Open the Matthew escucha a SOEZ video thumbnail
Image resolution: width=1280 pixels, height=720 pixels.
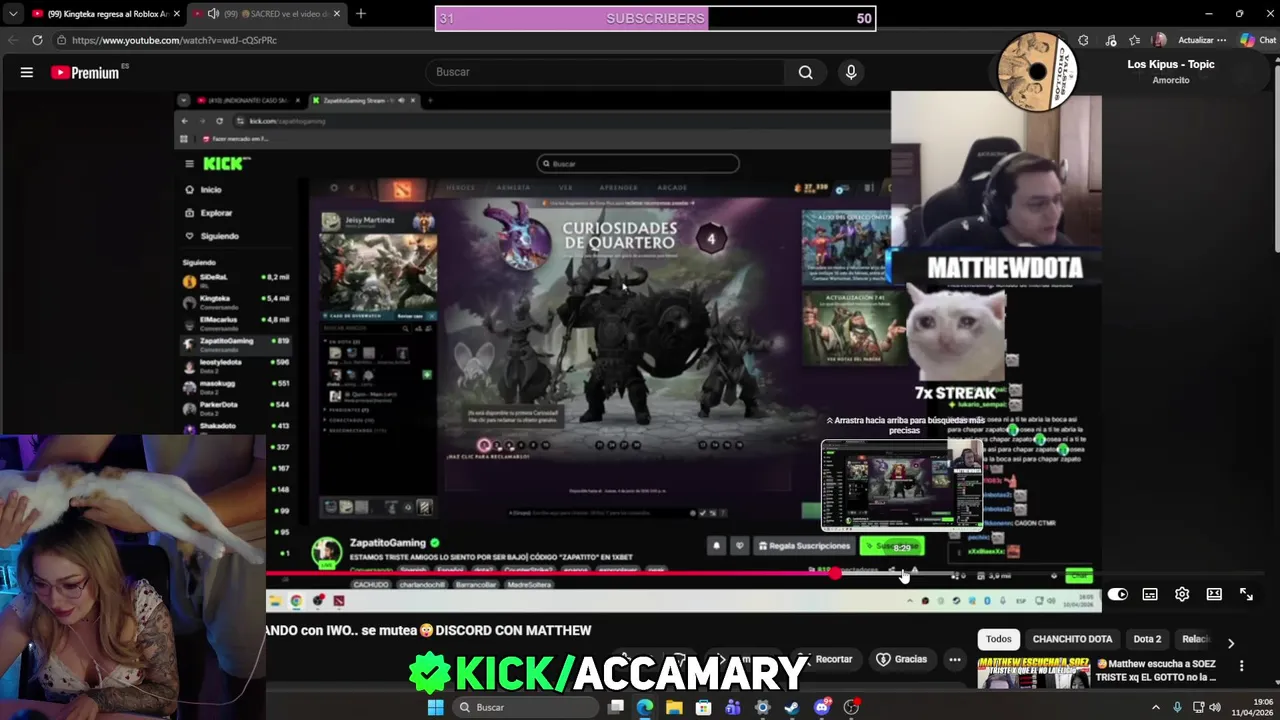click(1033, 674)
